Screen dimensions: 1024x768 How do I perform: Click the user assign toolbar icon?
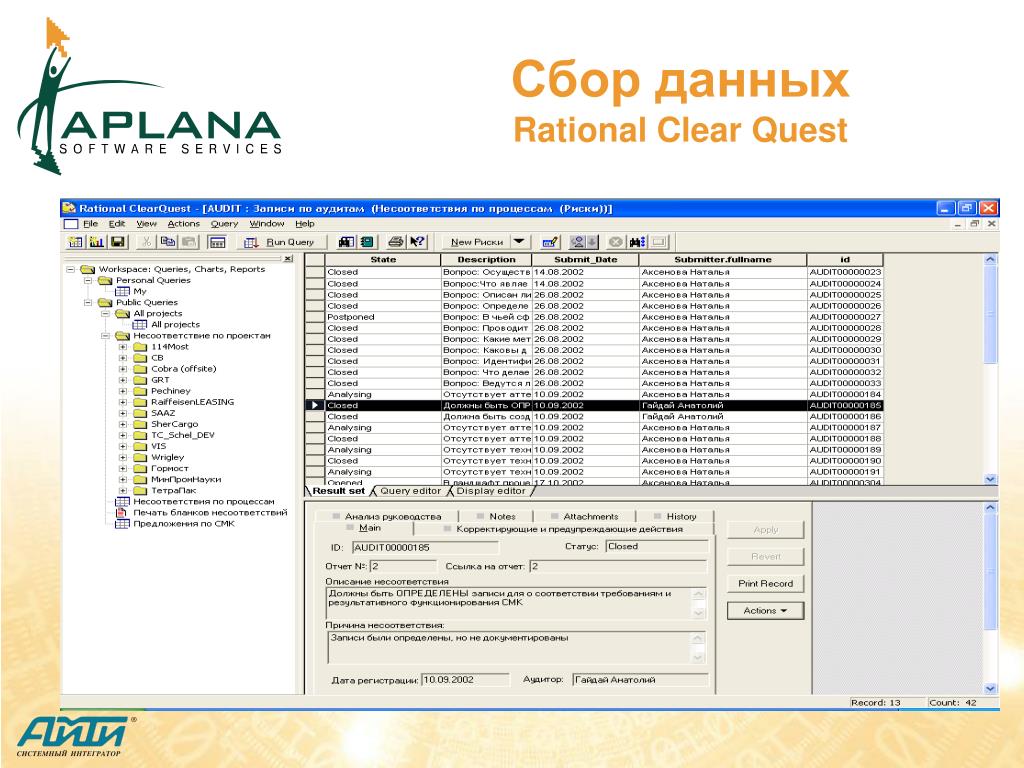point(577,242)
